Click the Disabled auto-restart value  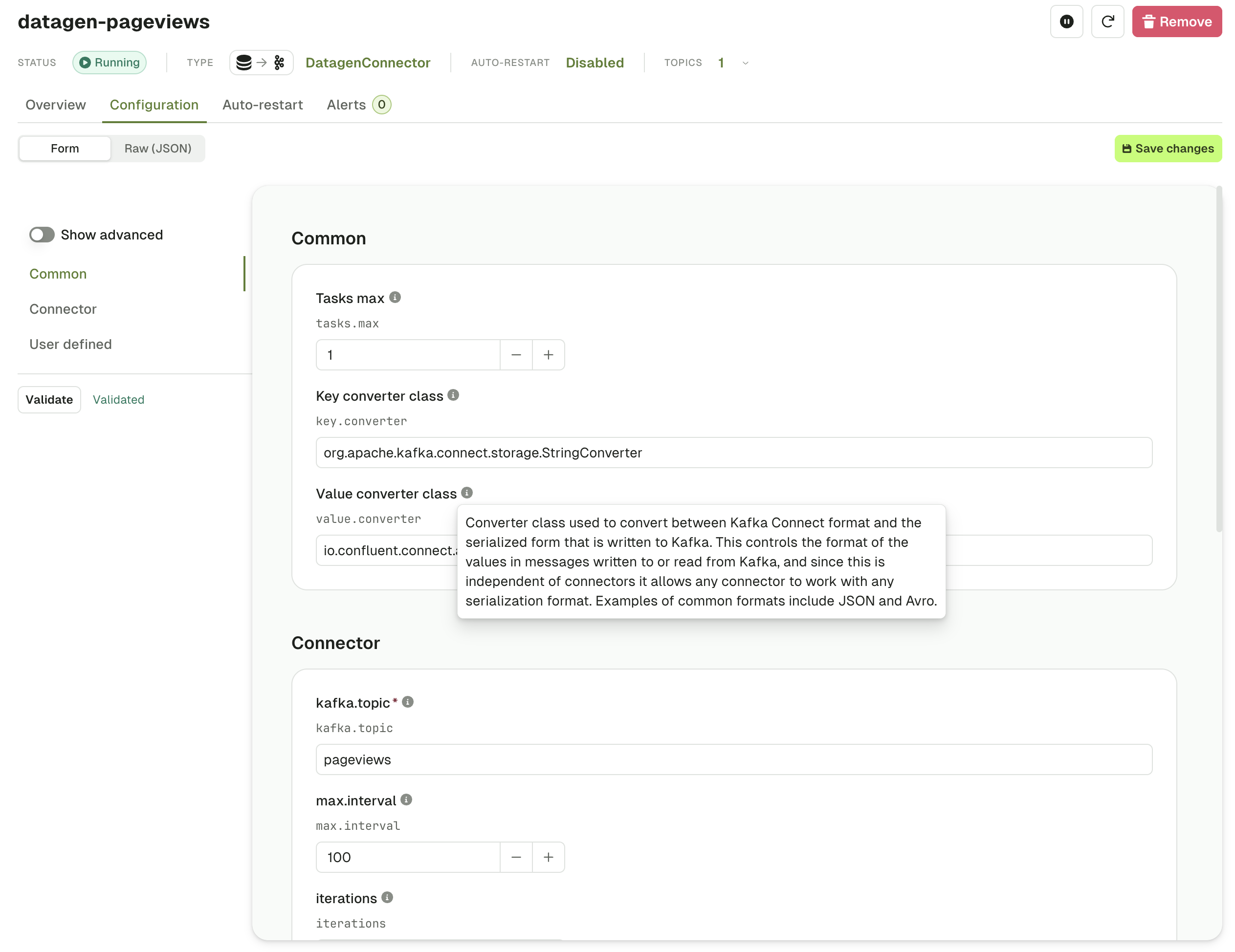tap(595, 62)
